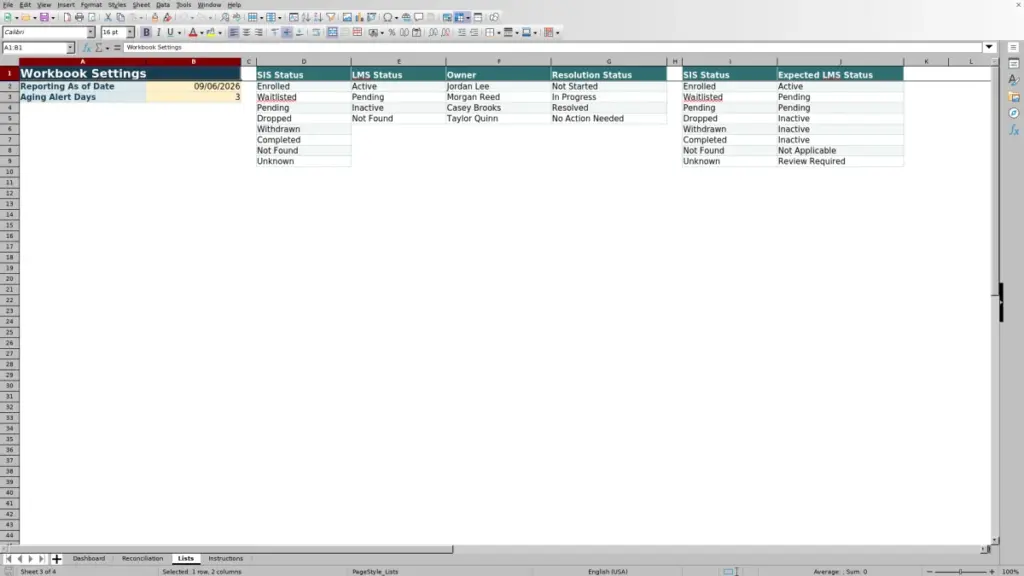
Task: Open the Sheet menu
Action: pyautogui.click(x=141, y=5)
